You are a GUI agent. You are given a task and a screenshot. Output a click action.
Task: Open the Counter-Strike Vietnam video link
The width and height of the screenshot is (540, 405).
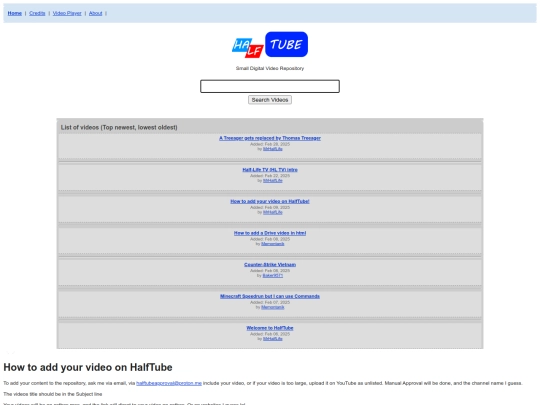[x=270, y=265]
